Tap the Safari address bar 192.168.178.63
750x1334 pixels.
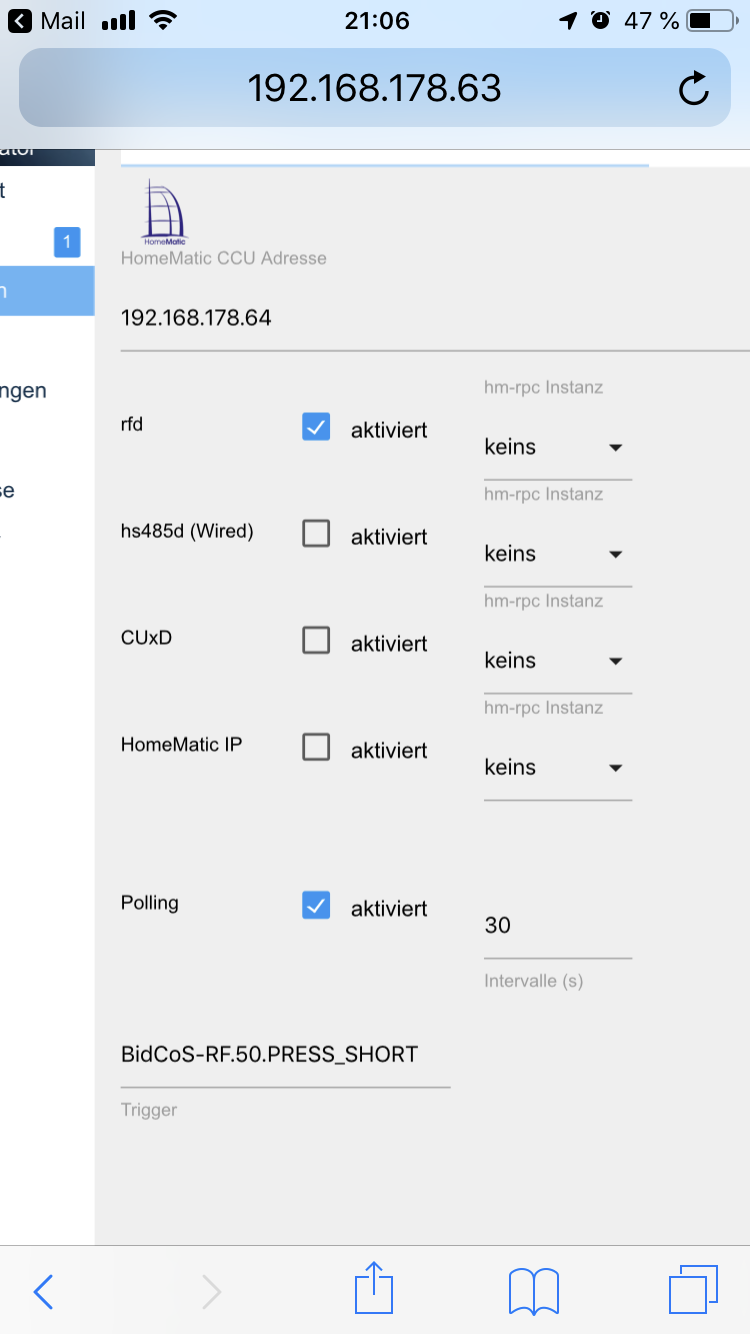pyautogui.click(x=375, y=88)
